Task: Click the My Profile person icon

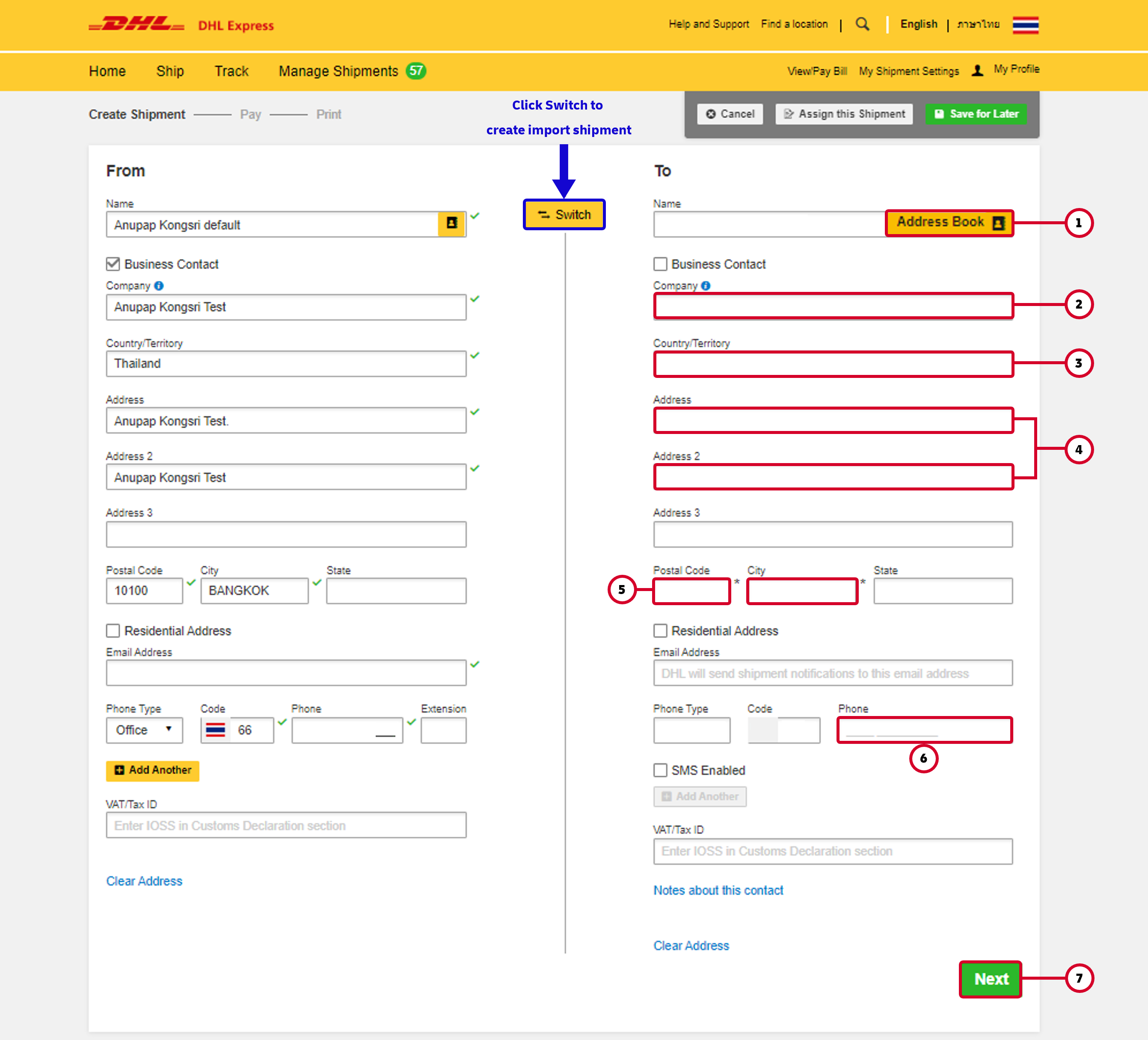Action: pyautogui.click(x=977, y=70)
